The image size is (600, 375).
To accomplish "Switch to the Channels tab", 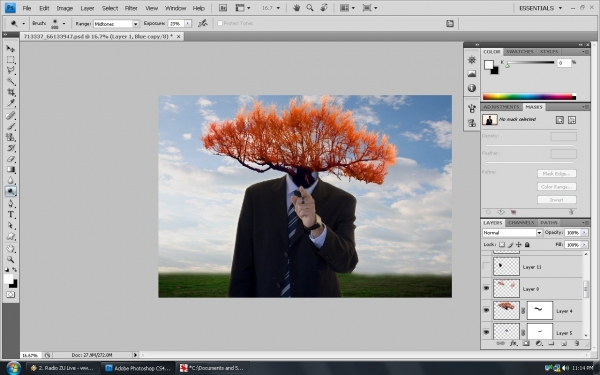I will coord(521,223).
